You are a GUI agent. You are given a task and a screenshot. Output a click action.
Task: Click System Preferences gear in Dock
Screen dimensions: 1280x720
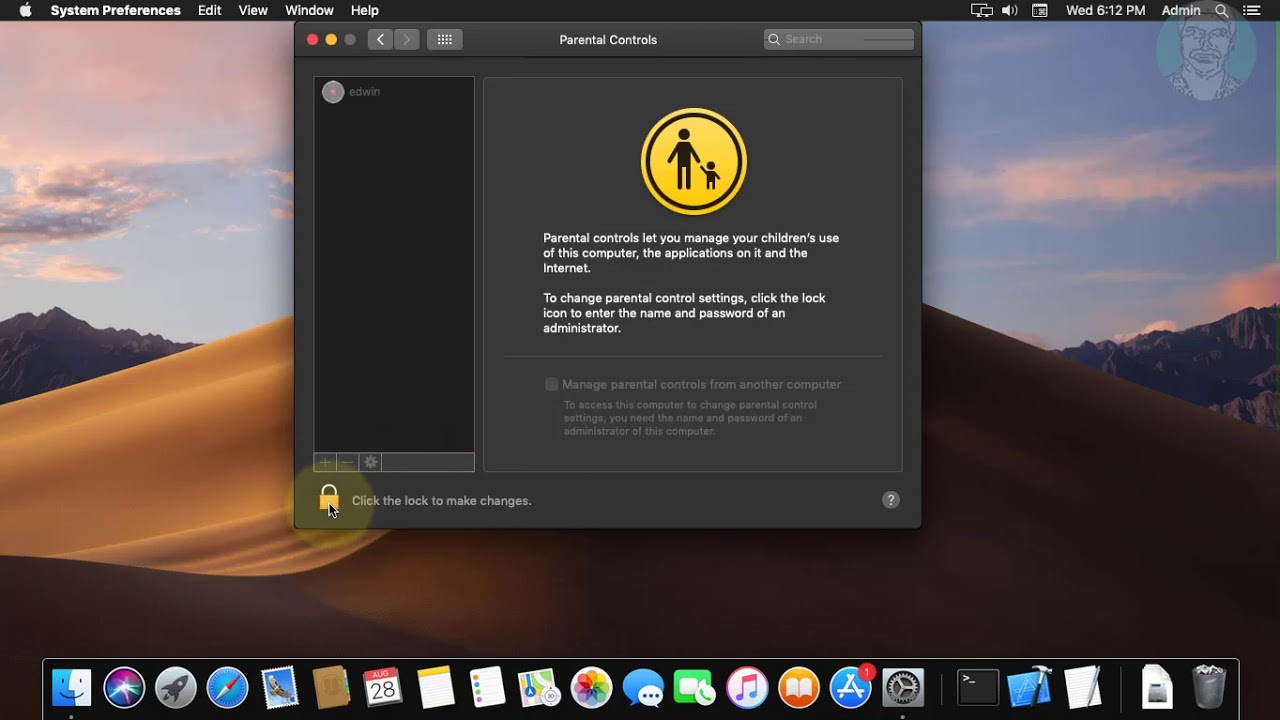tap(903, 688)
